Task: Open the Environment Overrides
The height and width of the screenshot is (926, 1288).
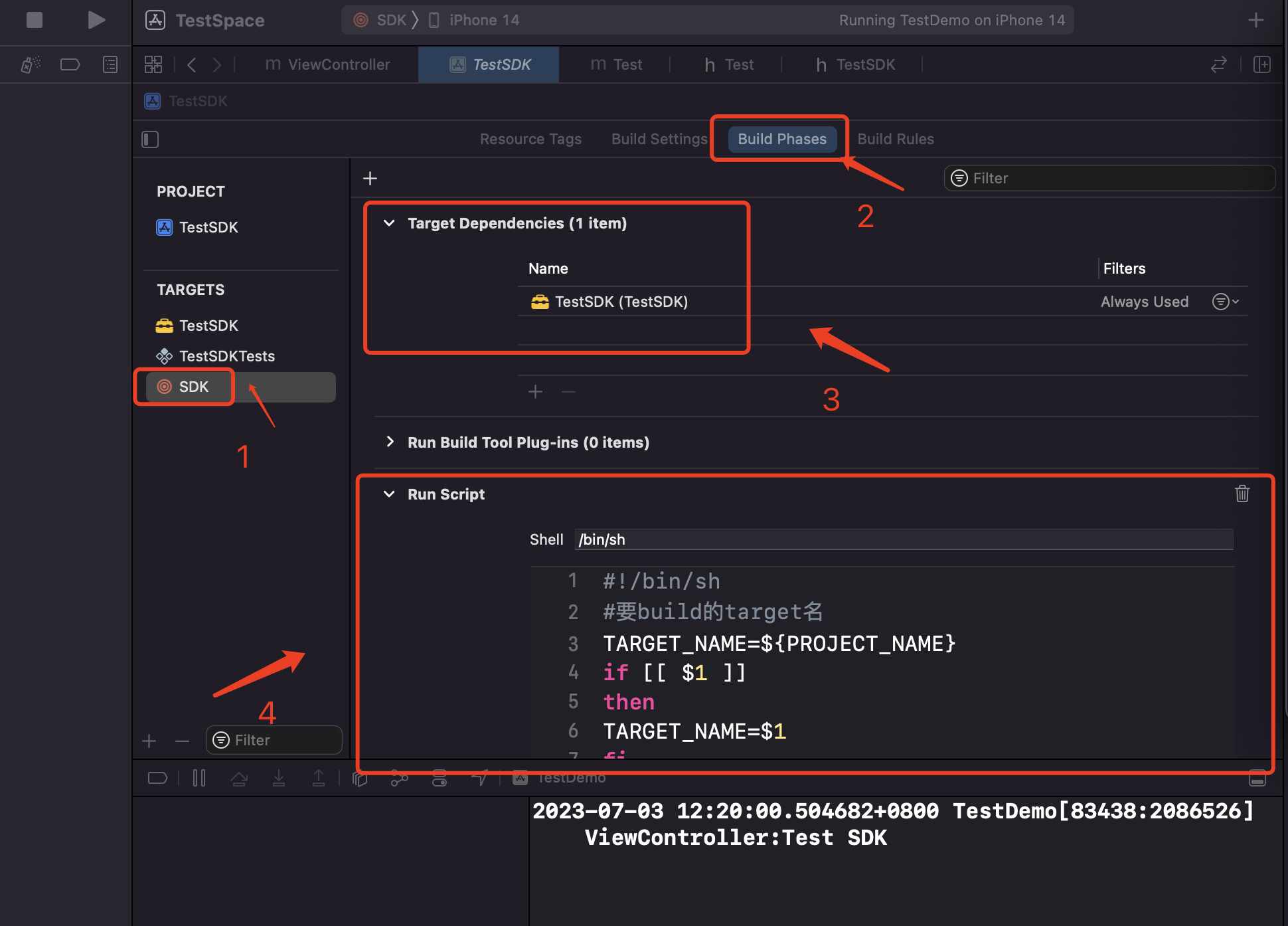Action: pos(440,778)
